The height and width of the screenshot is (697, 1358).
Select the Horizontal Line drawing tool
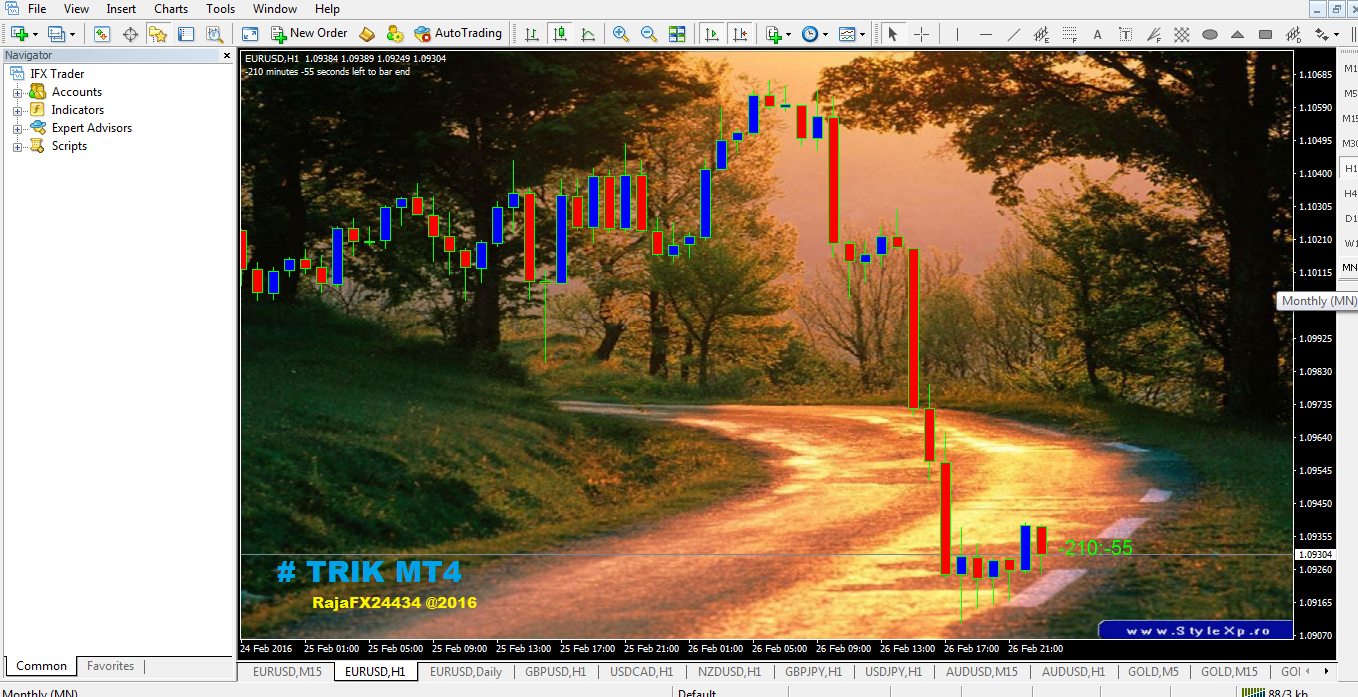click(x=984, y=33)
